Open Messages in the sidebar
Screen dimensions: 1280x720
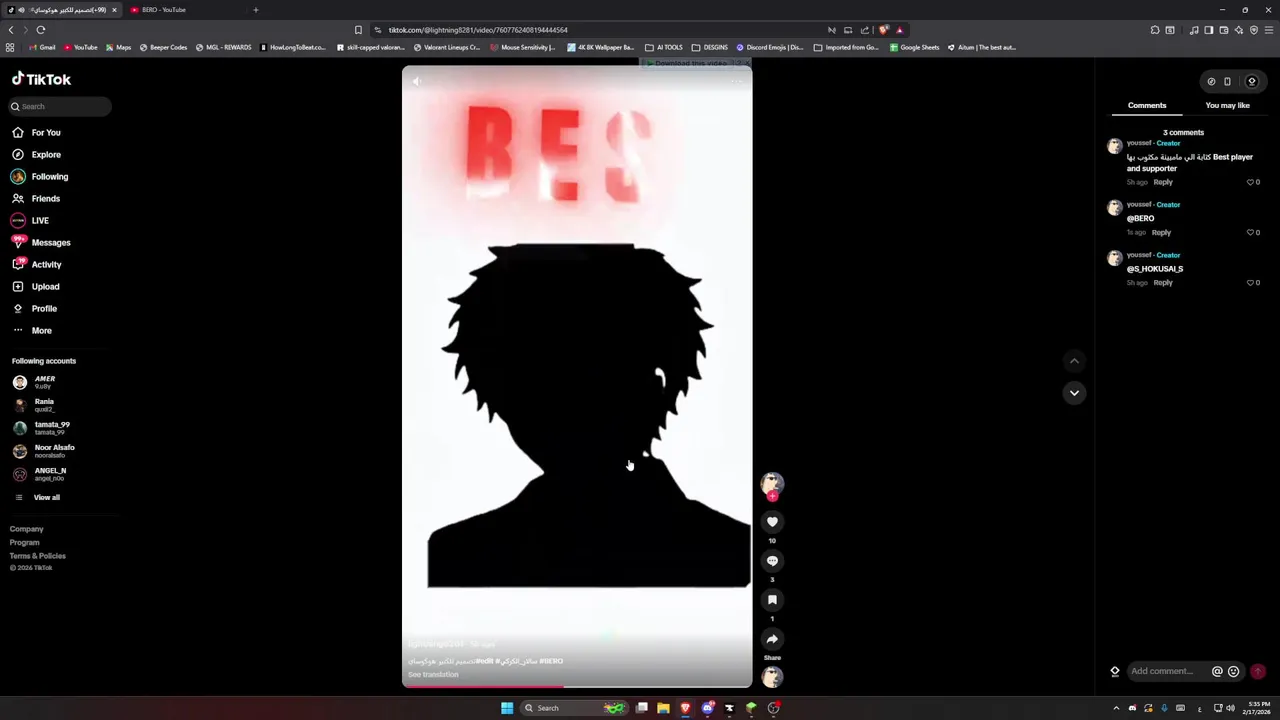pyautogui.click(x=41, y=242)
